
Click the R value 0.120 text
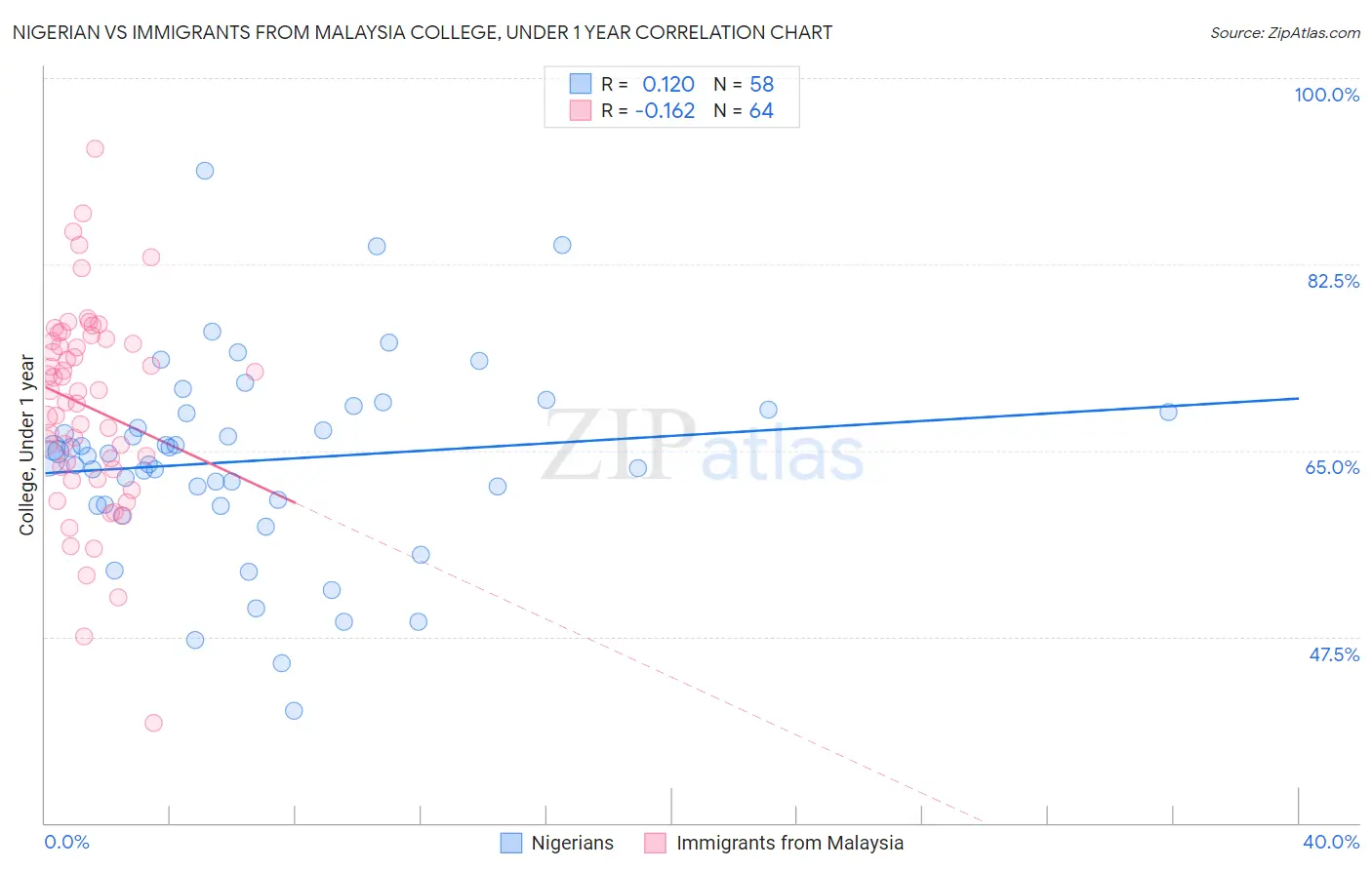click(668, 84)
